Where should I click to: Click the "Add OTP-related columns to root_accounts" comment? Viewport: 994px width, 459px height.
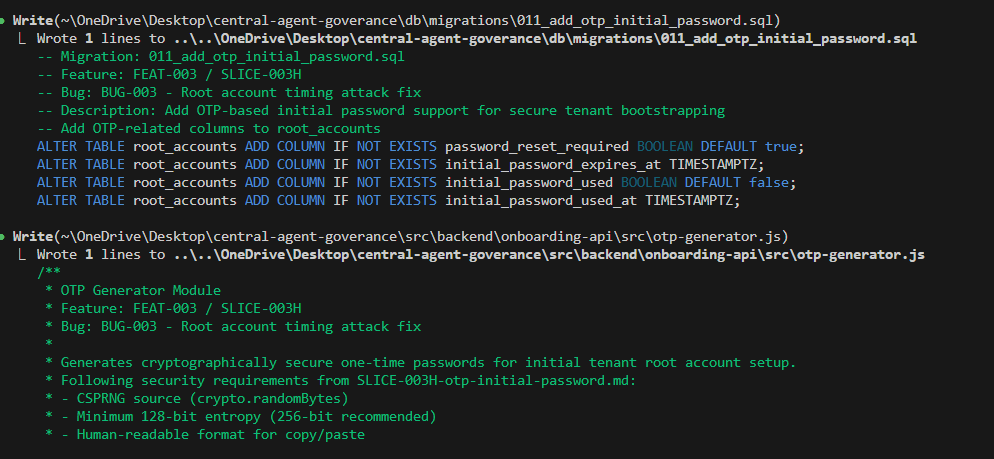coord(220,128)
